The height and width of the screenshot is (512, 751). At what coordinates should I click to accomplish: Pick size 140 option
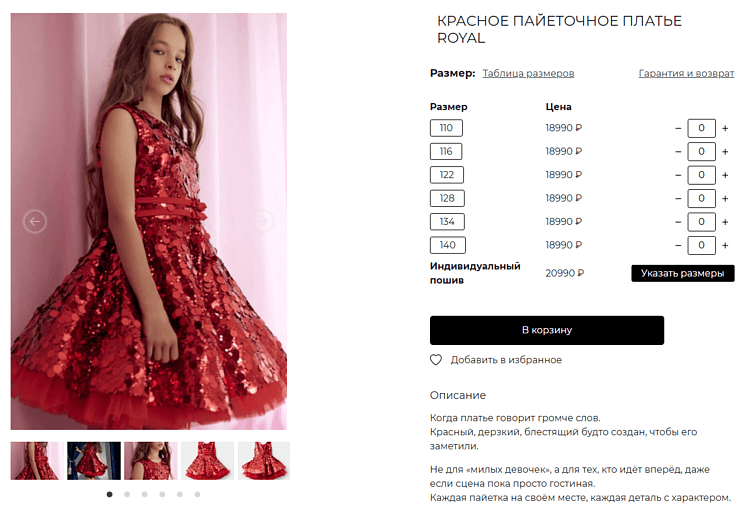448,245
